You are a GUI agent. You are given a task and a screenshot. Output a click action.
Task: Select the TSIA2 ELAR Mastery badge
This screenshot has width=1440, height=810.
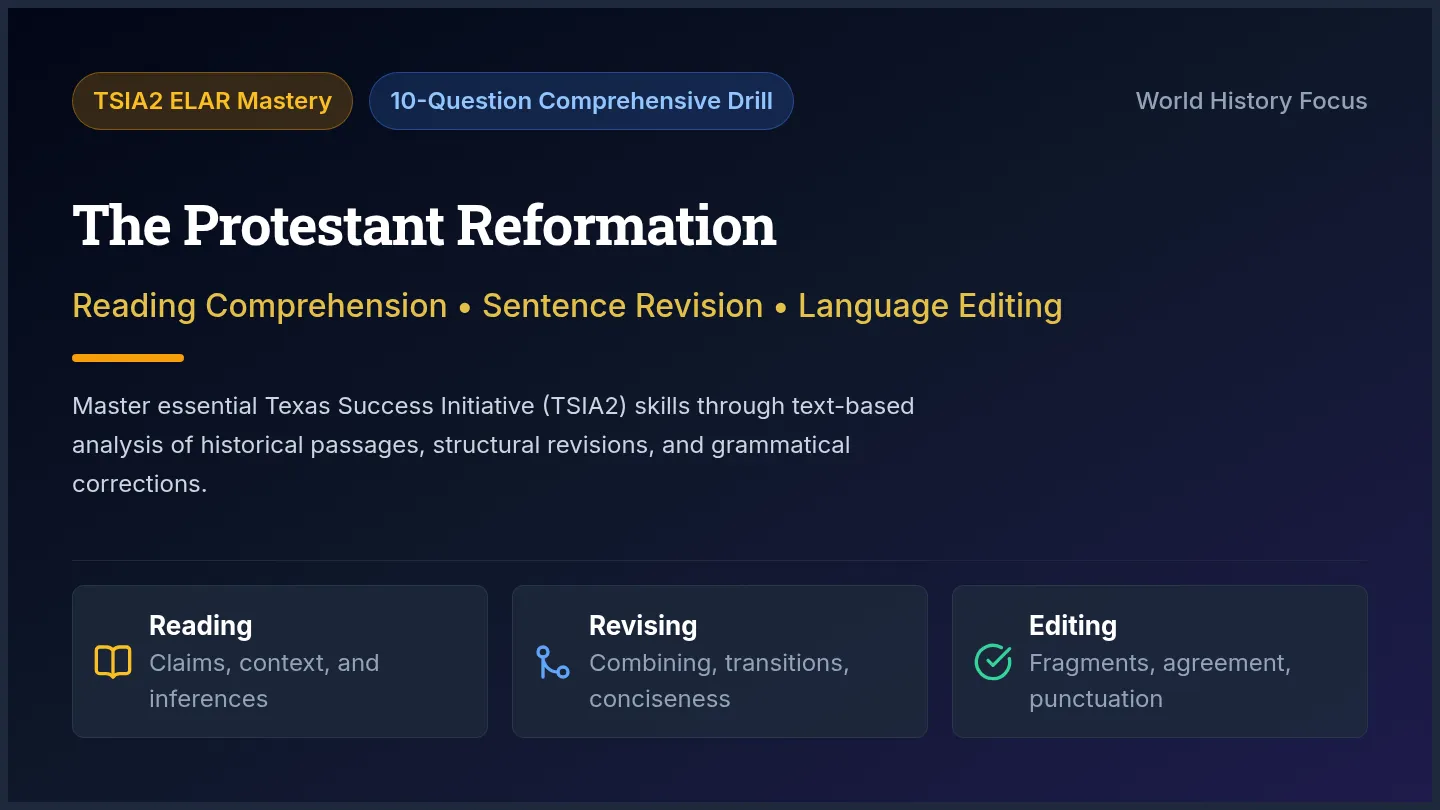click(x=212, y=101)
